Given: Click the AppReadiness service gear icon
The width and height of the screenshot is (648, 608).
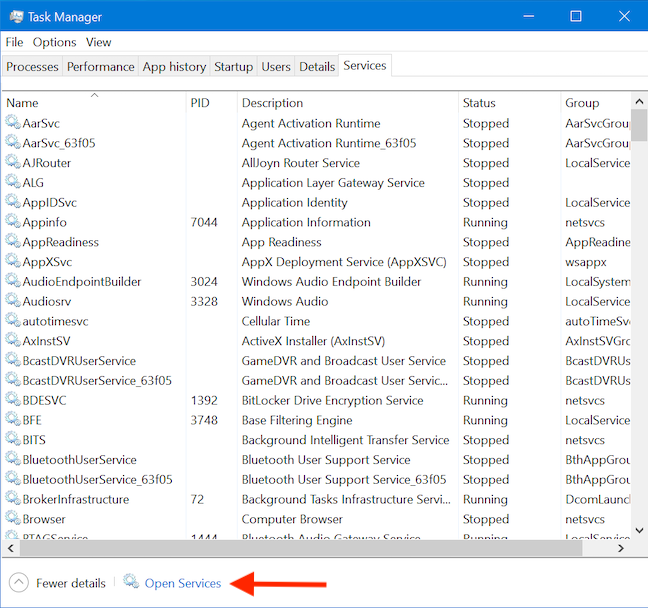Looking at the screenshot, I should click(13, 241).
